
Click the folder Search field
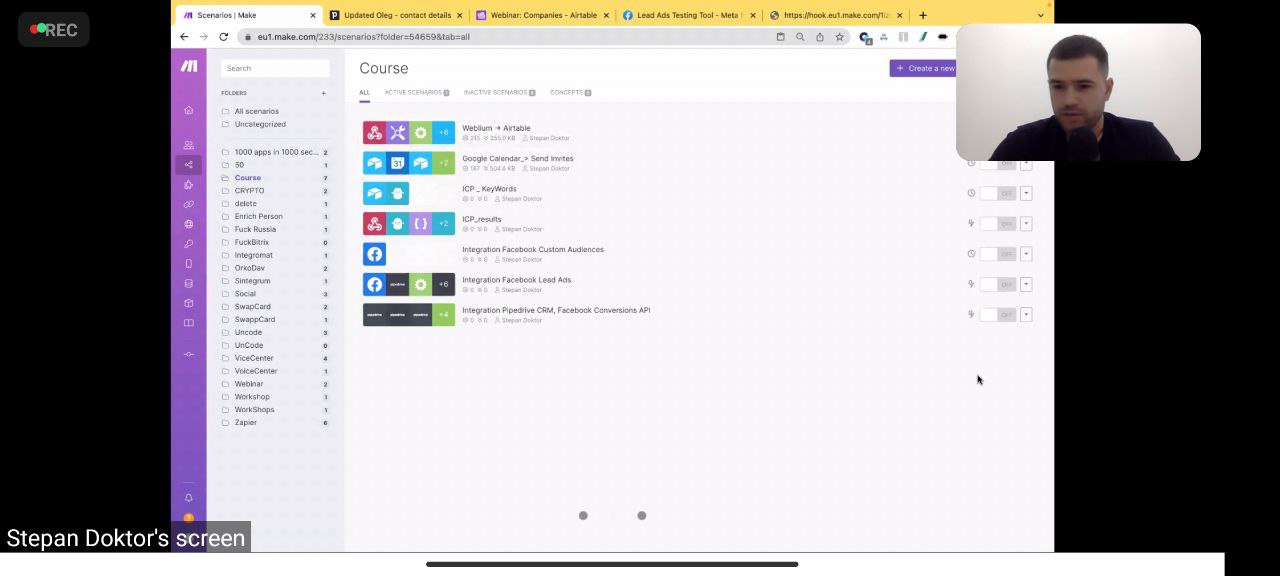(275, 68)
